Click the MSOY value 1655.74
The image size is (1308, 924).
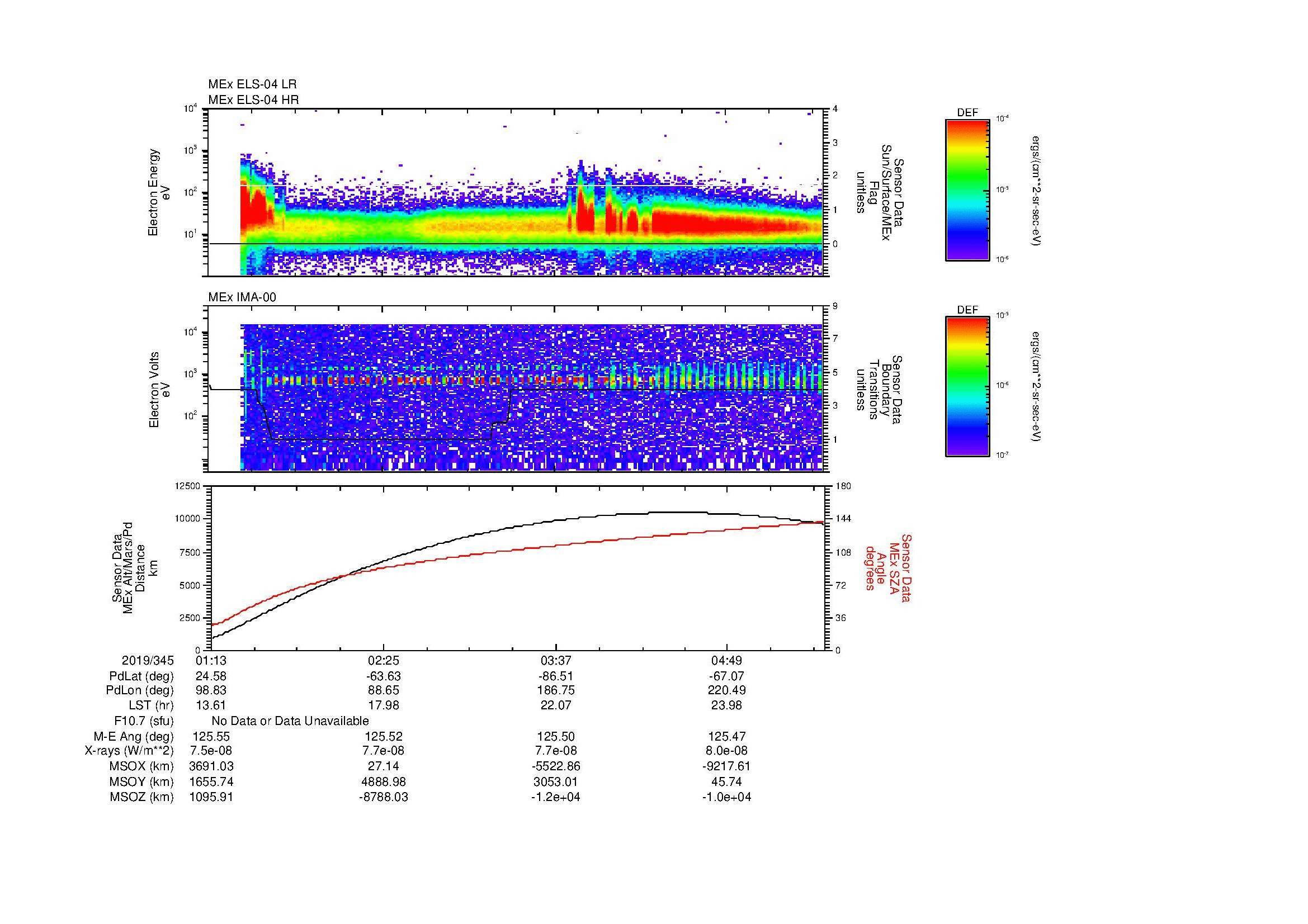(211, 781)
